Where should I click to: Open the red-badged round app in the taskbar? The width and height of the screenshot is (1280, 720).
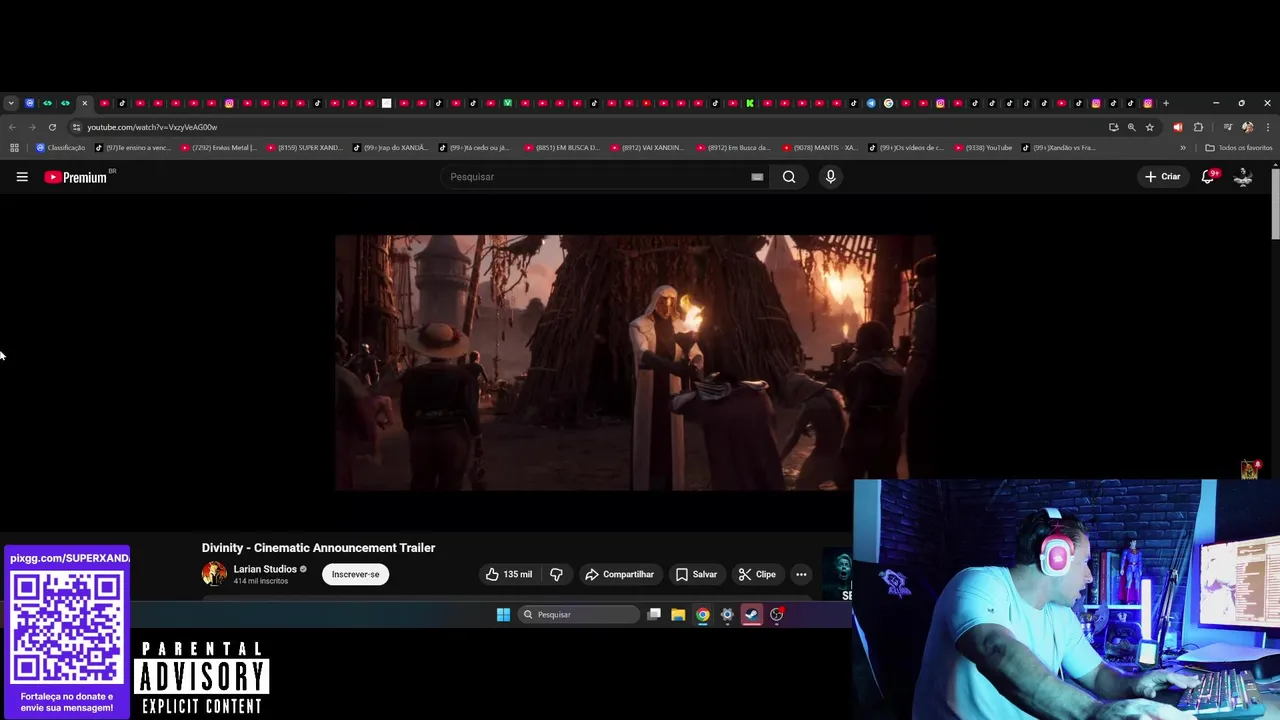(x=777, y=615)
